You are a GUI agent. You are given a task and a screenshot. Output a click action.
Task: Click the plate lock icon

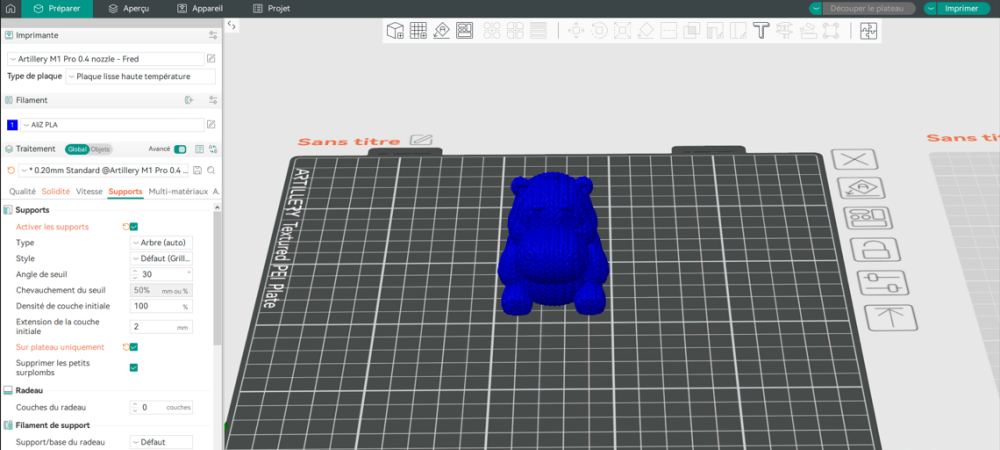[x=871, y=248]
